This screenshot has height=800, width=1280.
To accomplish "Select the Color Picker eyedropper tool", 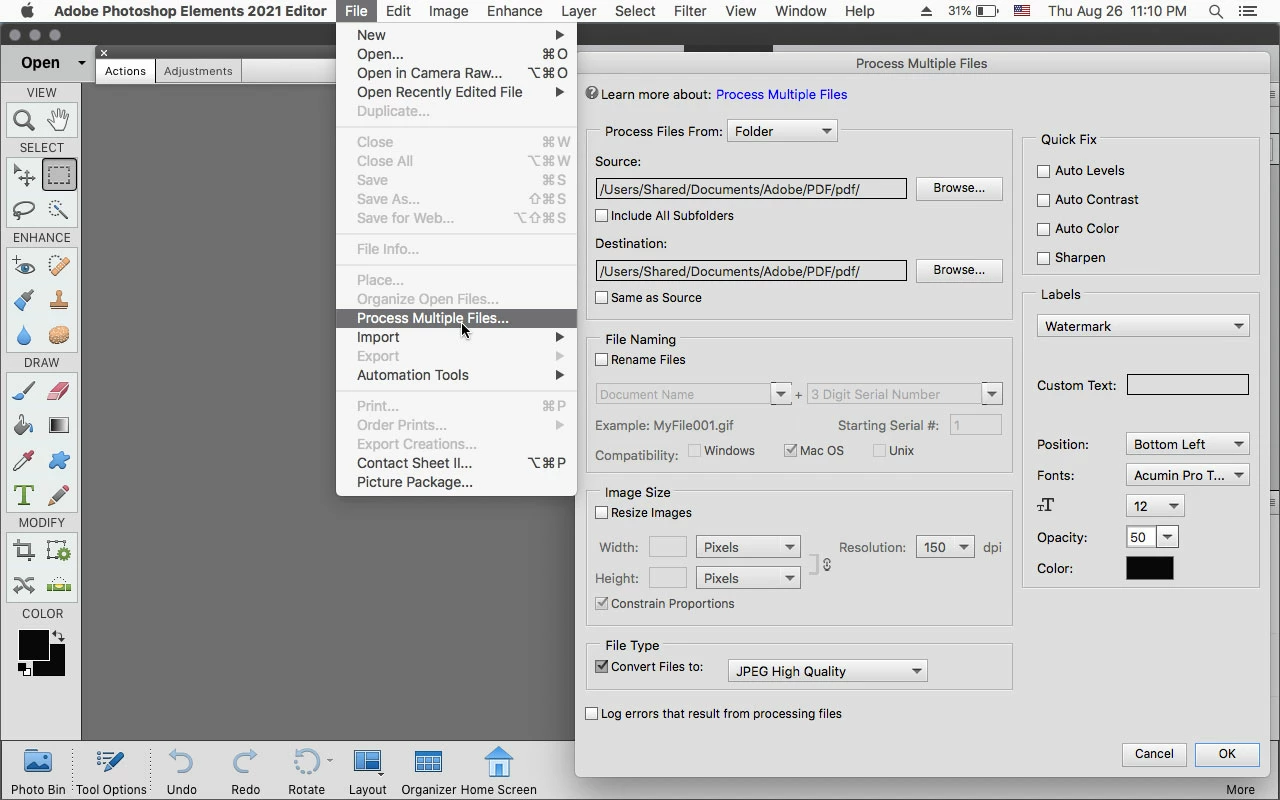I will pyautogui.click(x=24, y=460).
